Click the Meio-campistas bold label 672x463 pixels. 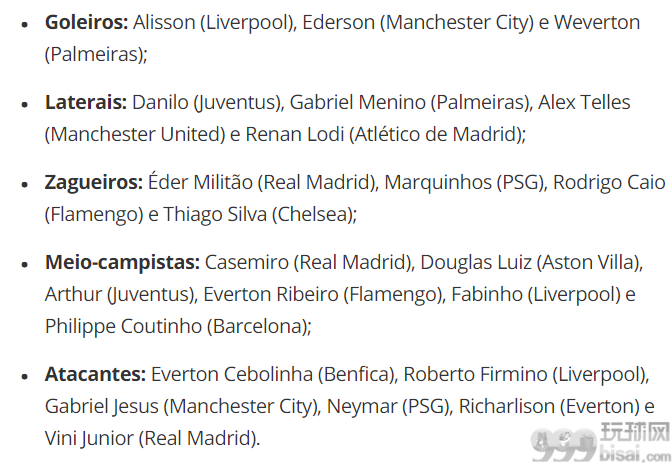[x=122, y=262]
